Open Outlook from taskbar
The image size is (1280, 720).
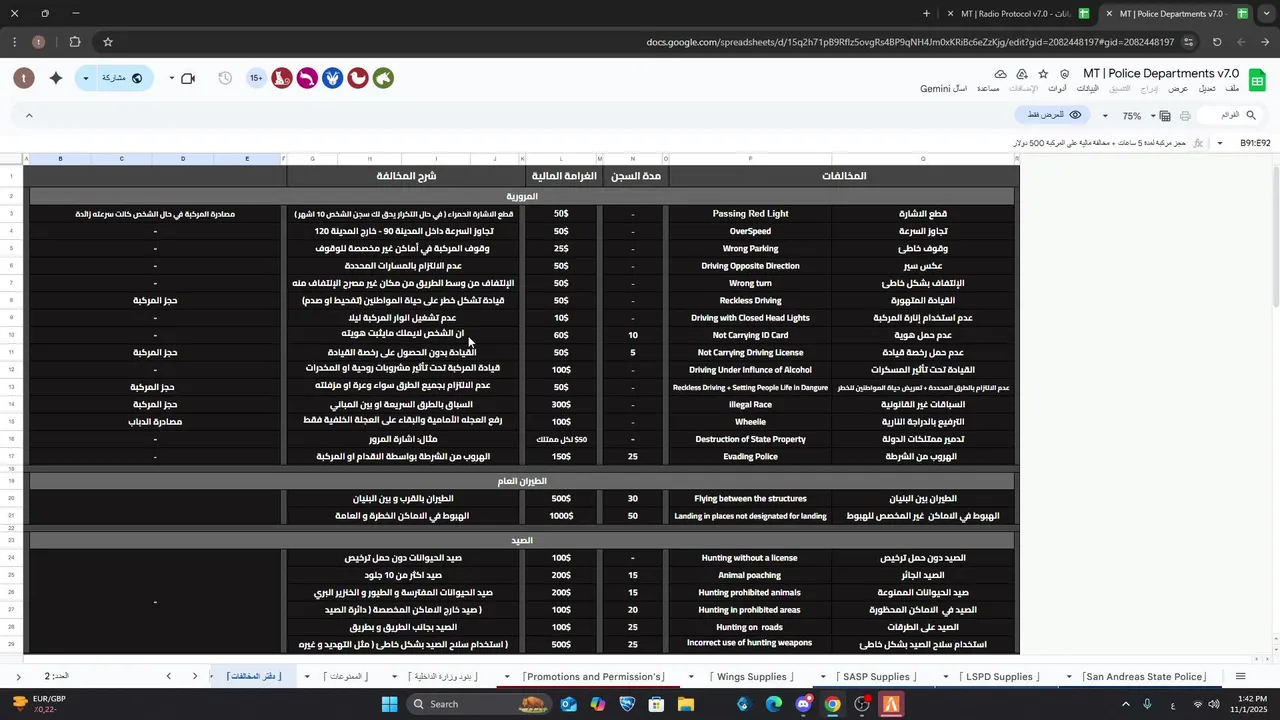[568, 704]
